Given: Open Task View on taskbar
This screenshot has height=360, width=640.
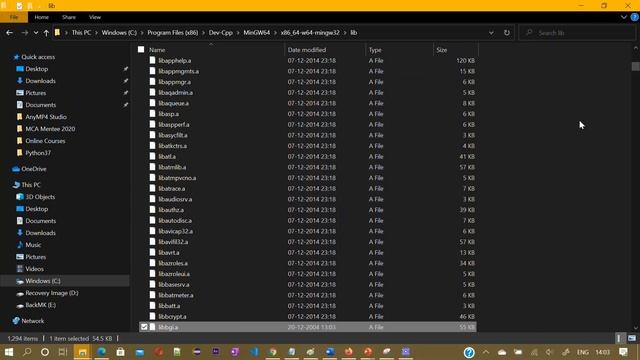Looking at the screenshot, I should 63,352.
